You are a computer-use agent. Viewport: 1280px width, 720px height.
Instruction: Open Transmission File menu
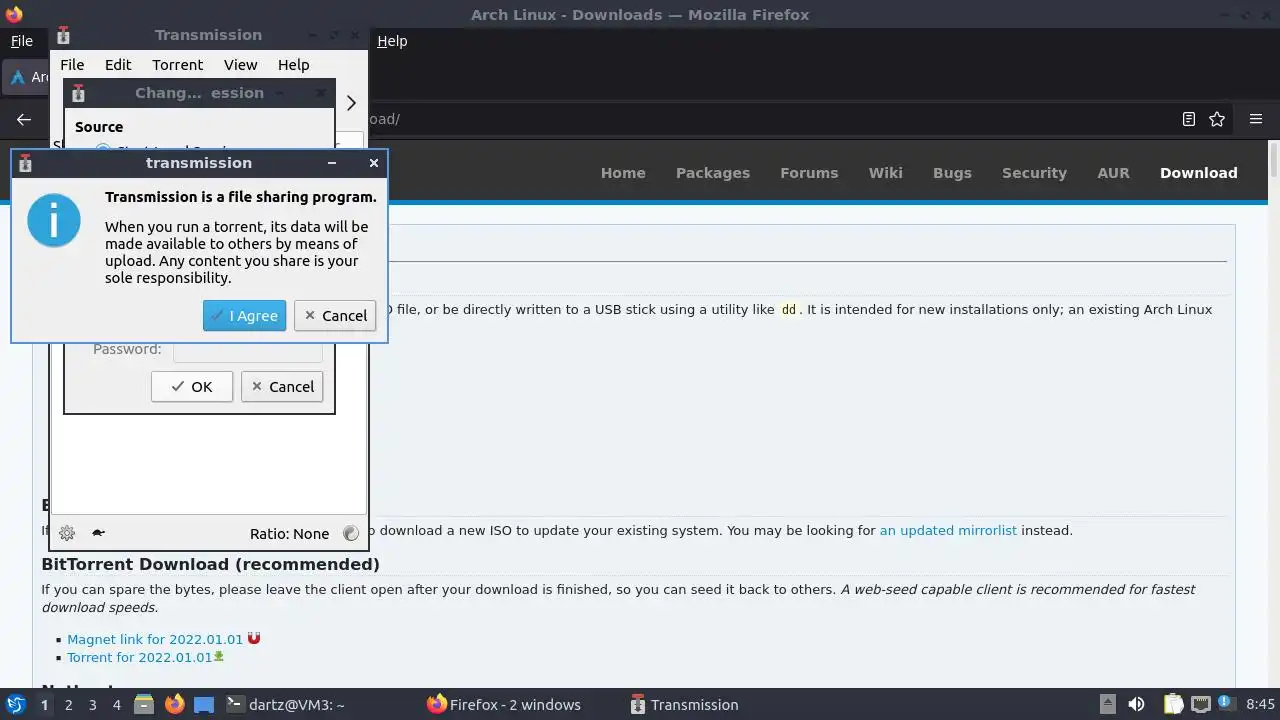coord(72,64)
